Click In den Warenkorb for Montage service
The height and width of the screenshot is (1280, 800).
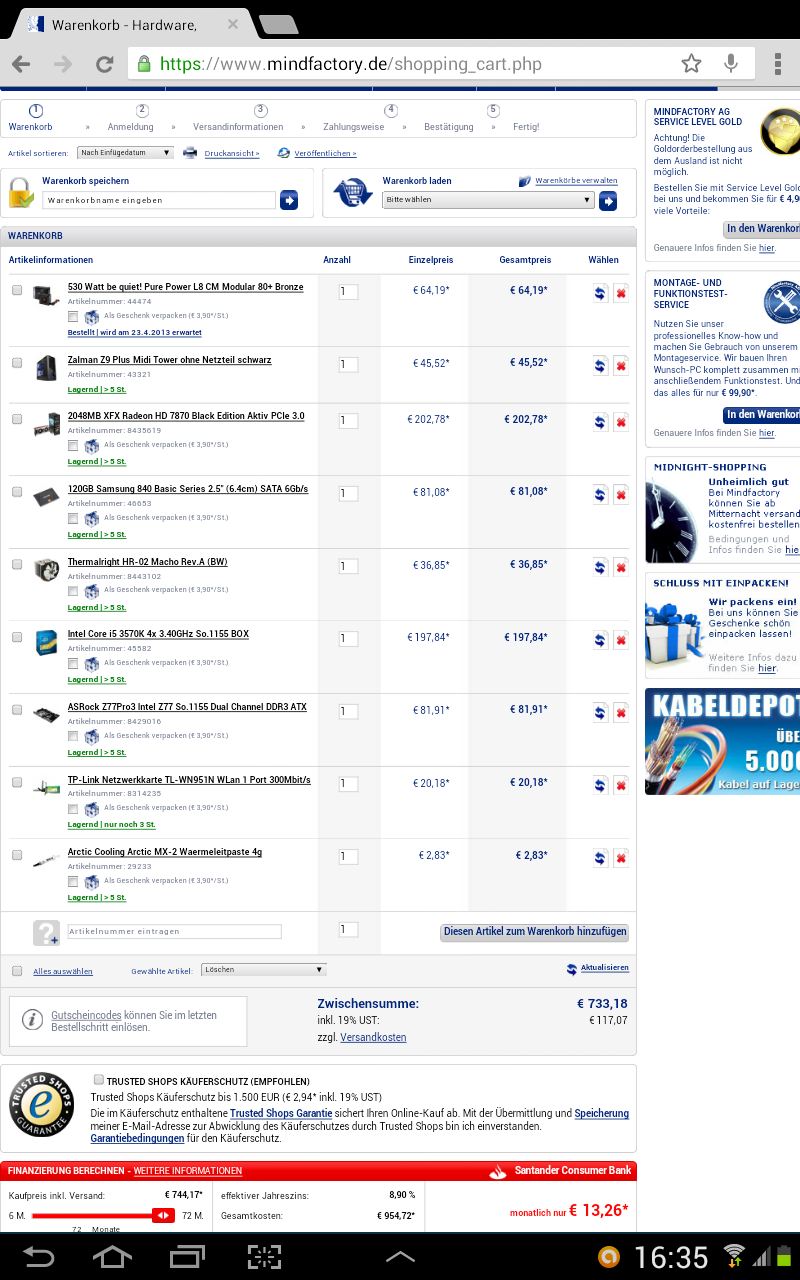(761, 414)
